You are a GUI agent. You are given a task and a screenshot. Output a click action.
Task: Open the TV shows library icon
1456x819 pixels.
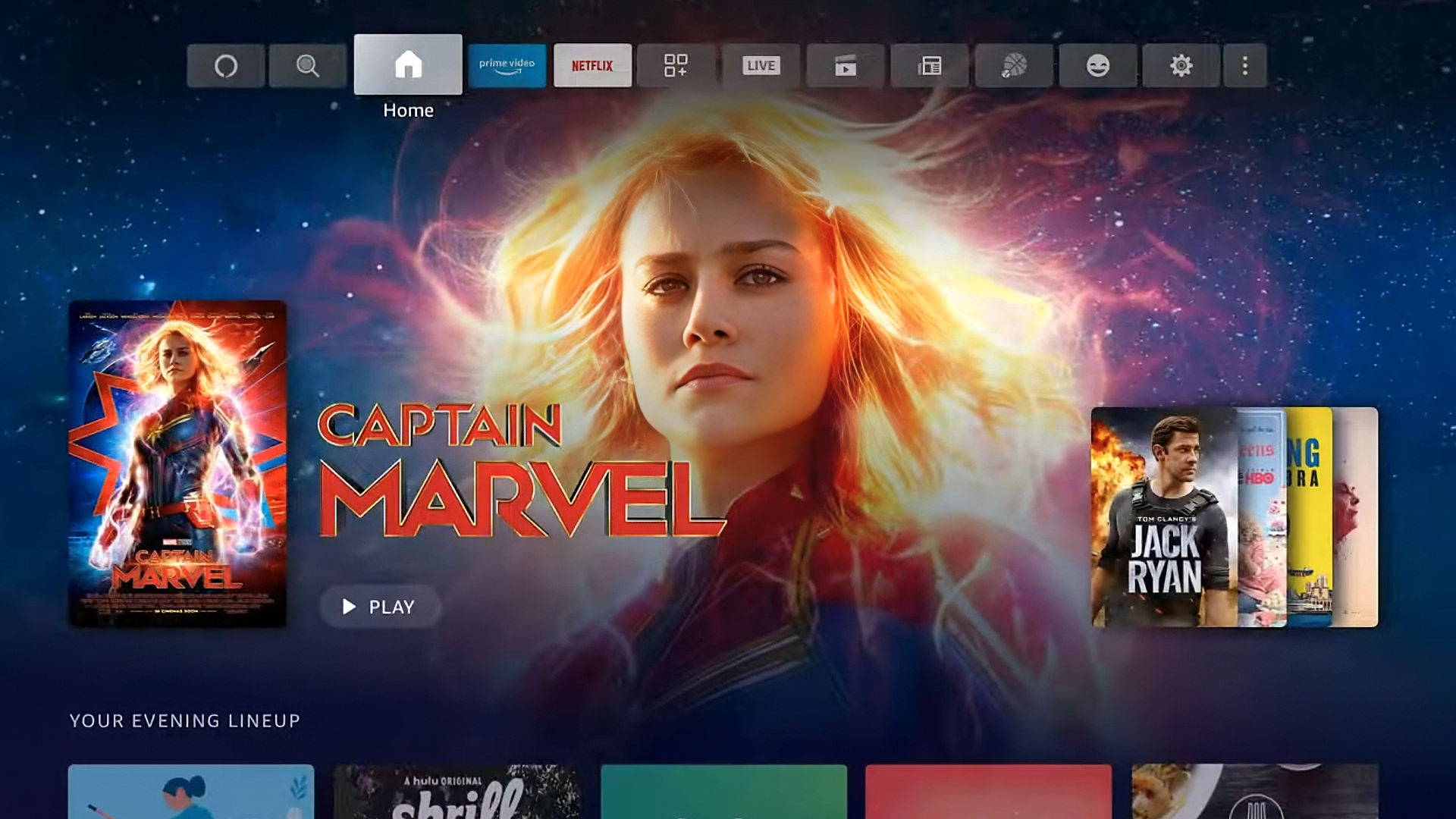(x=930, y=66)
